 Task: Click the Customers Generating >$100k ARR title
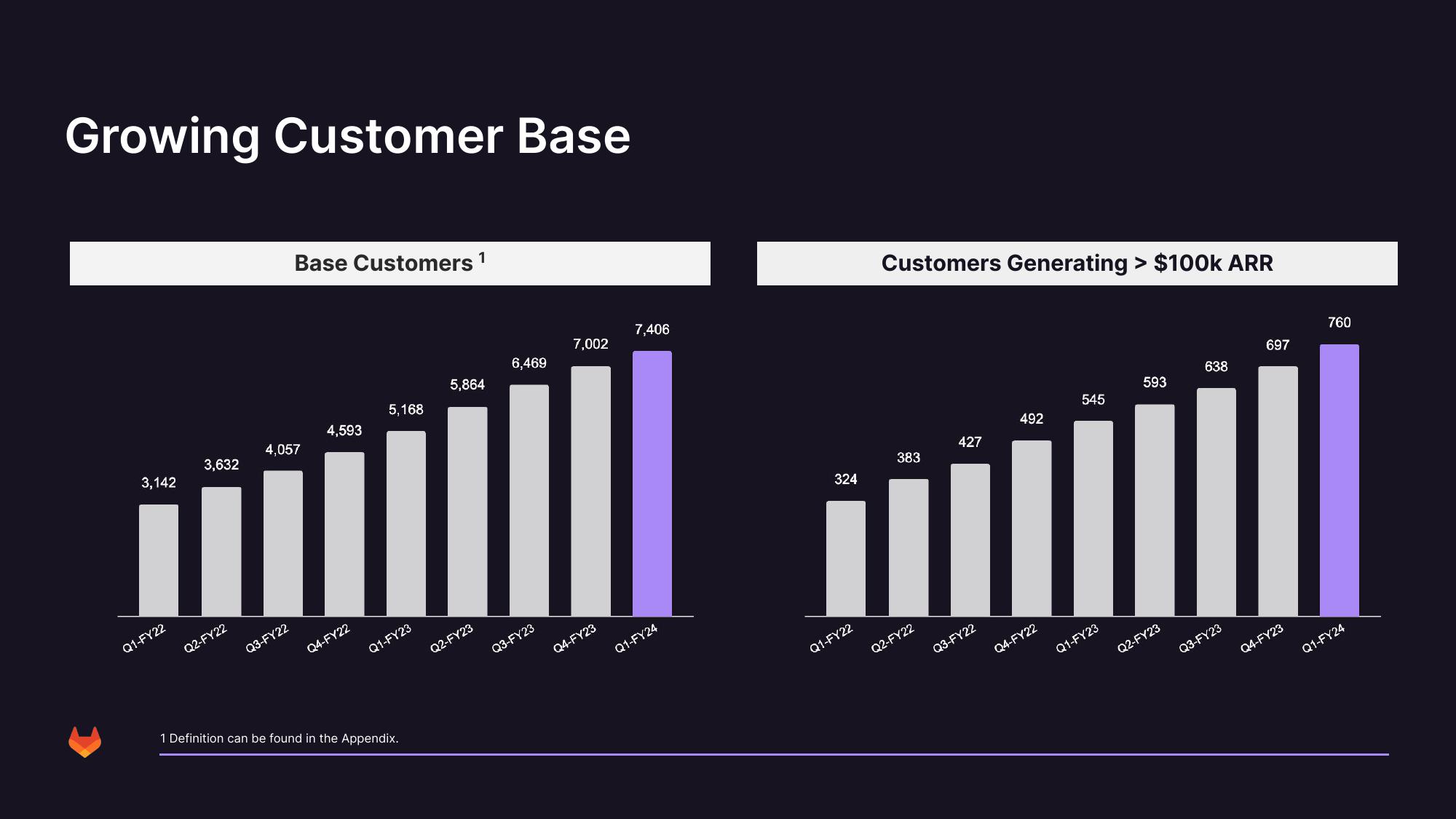[1077, 263]
